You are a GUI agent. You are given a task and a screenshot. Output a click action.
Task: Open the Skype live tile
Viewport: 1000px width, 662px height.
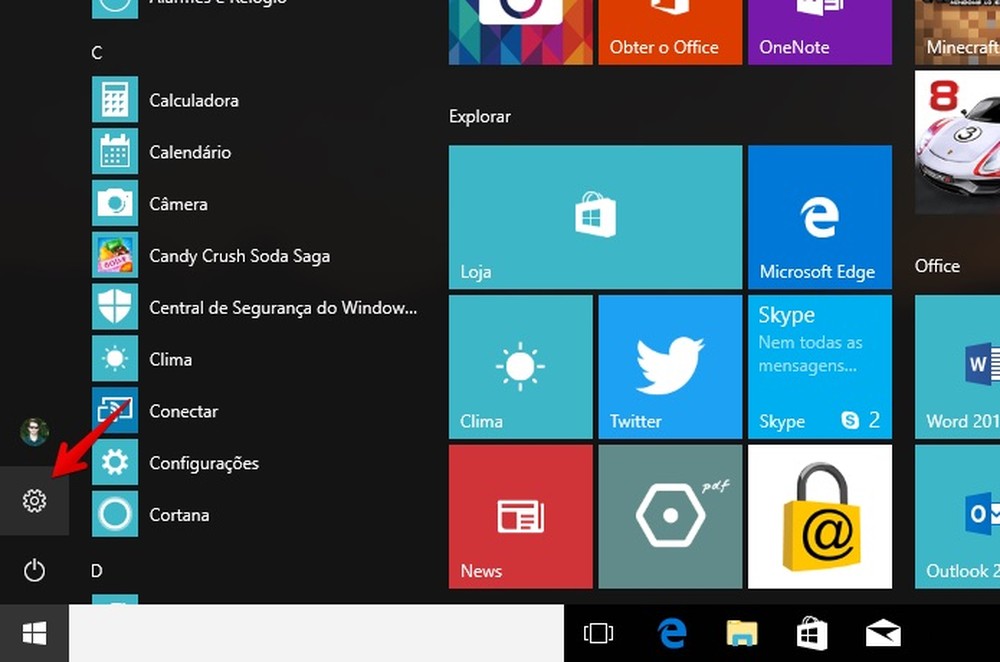(x=820, y=367)
